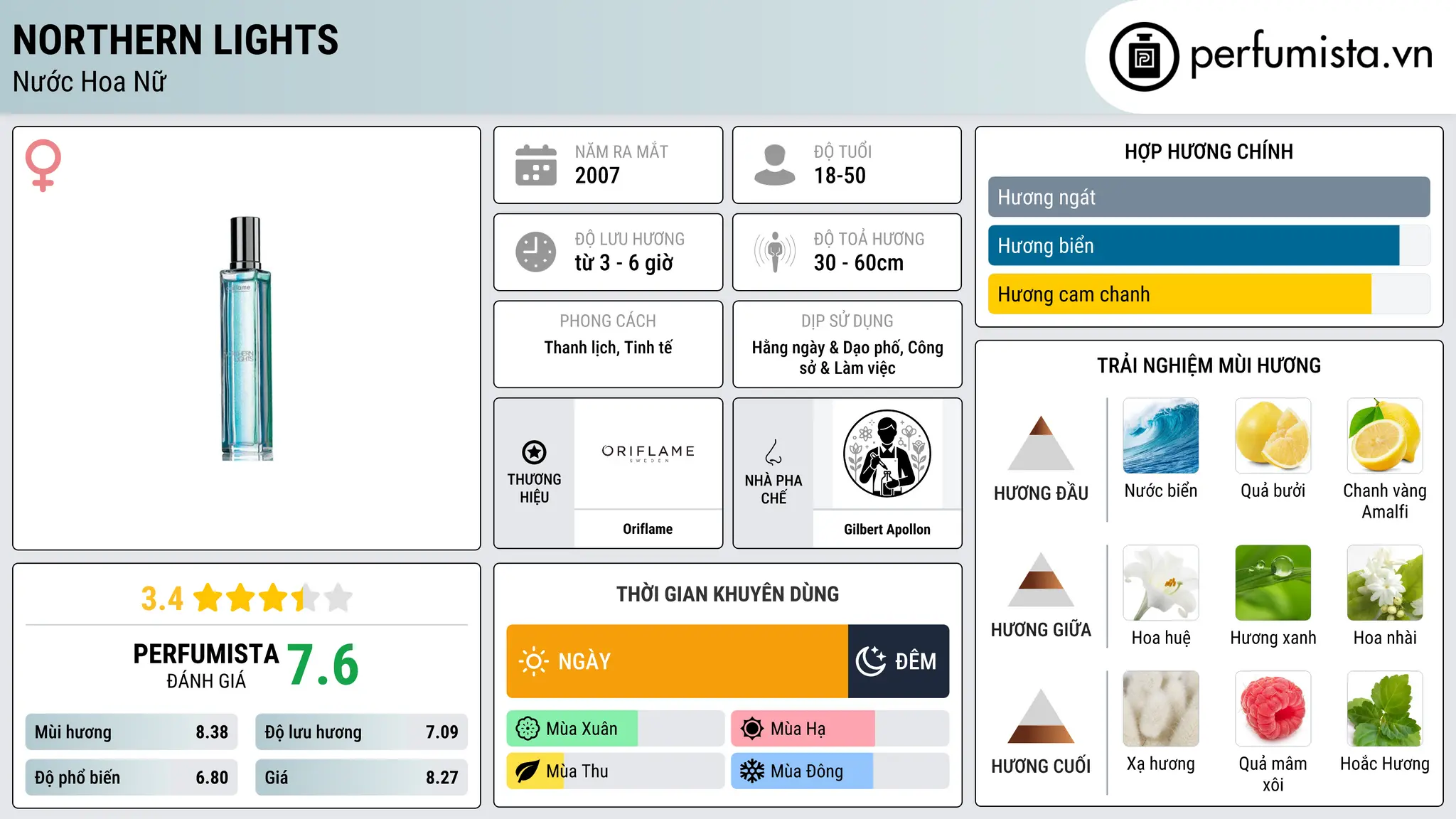Open the Hương xanh note thumbnail
This screenshot has width=1456, height=819.
click(1273, 583)
